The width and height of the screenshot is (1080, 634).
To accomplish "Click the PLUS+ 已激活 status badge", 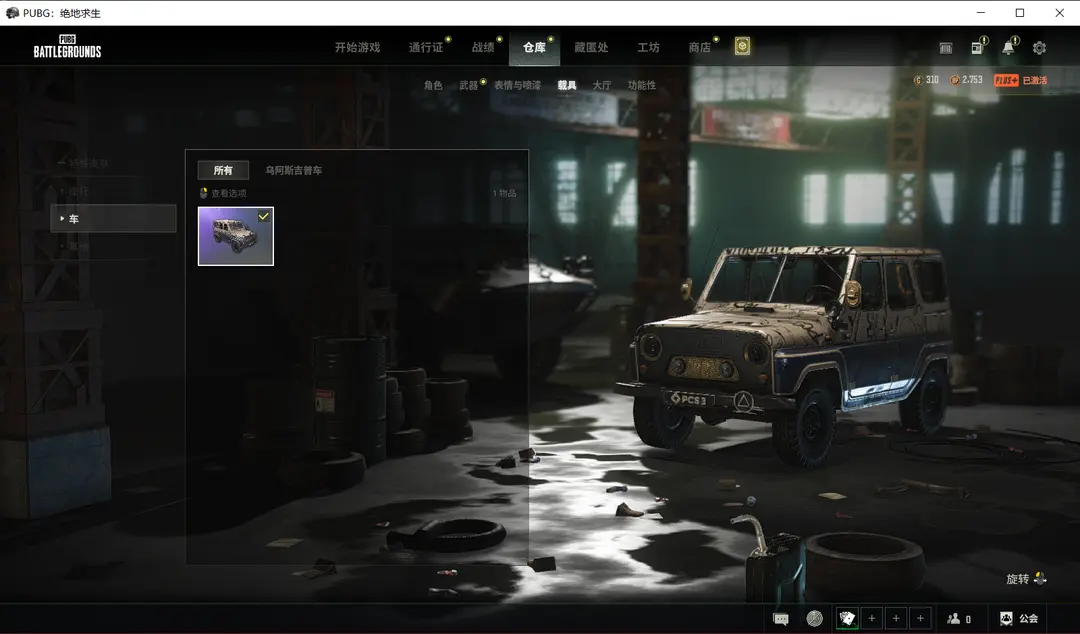I will [x=1020, y=80].
